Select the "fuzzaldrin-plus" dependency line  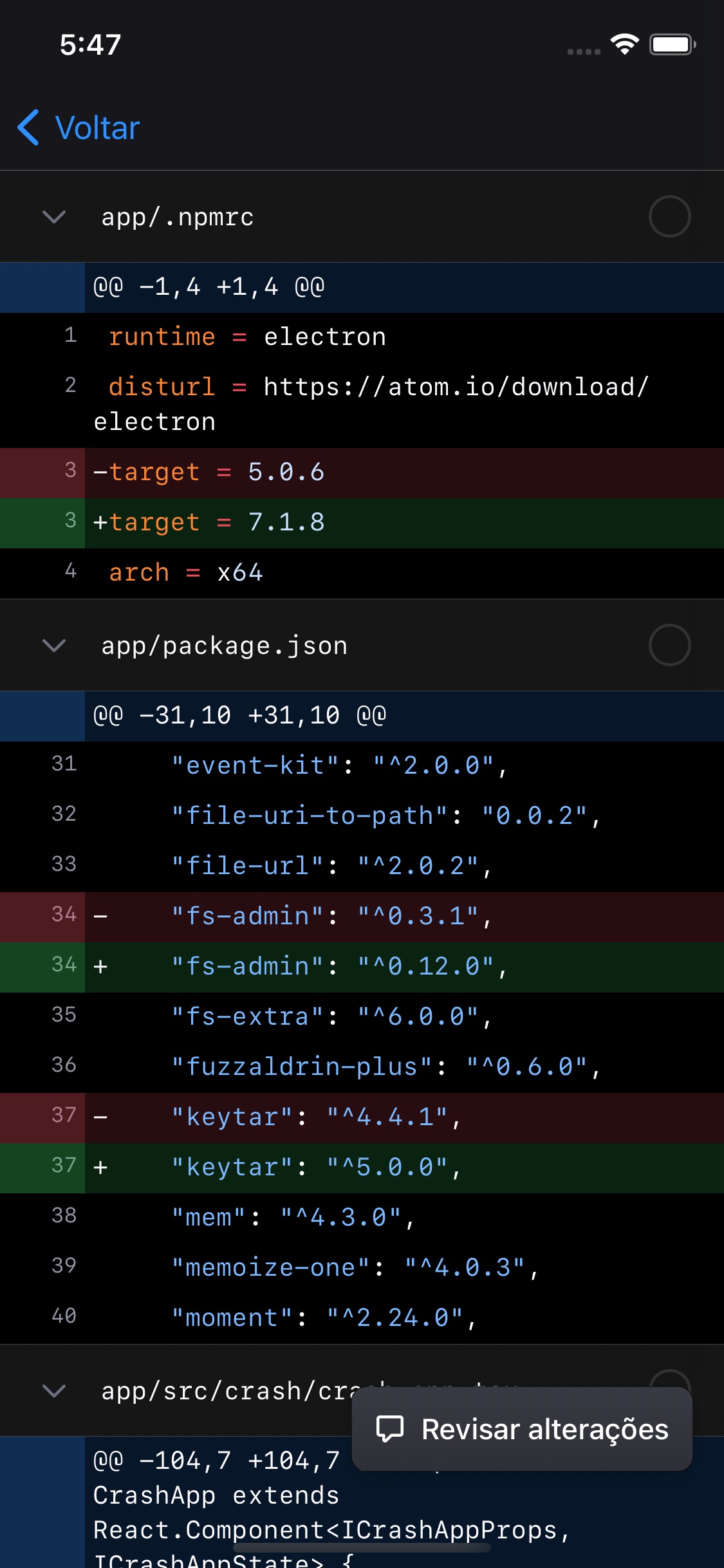(362, 1067)
